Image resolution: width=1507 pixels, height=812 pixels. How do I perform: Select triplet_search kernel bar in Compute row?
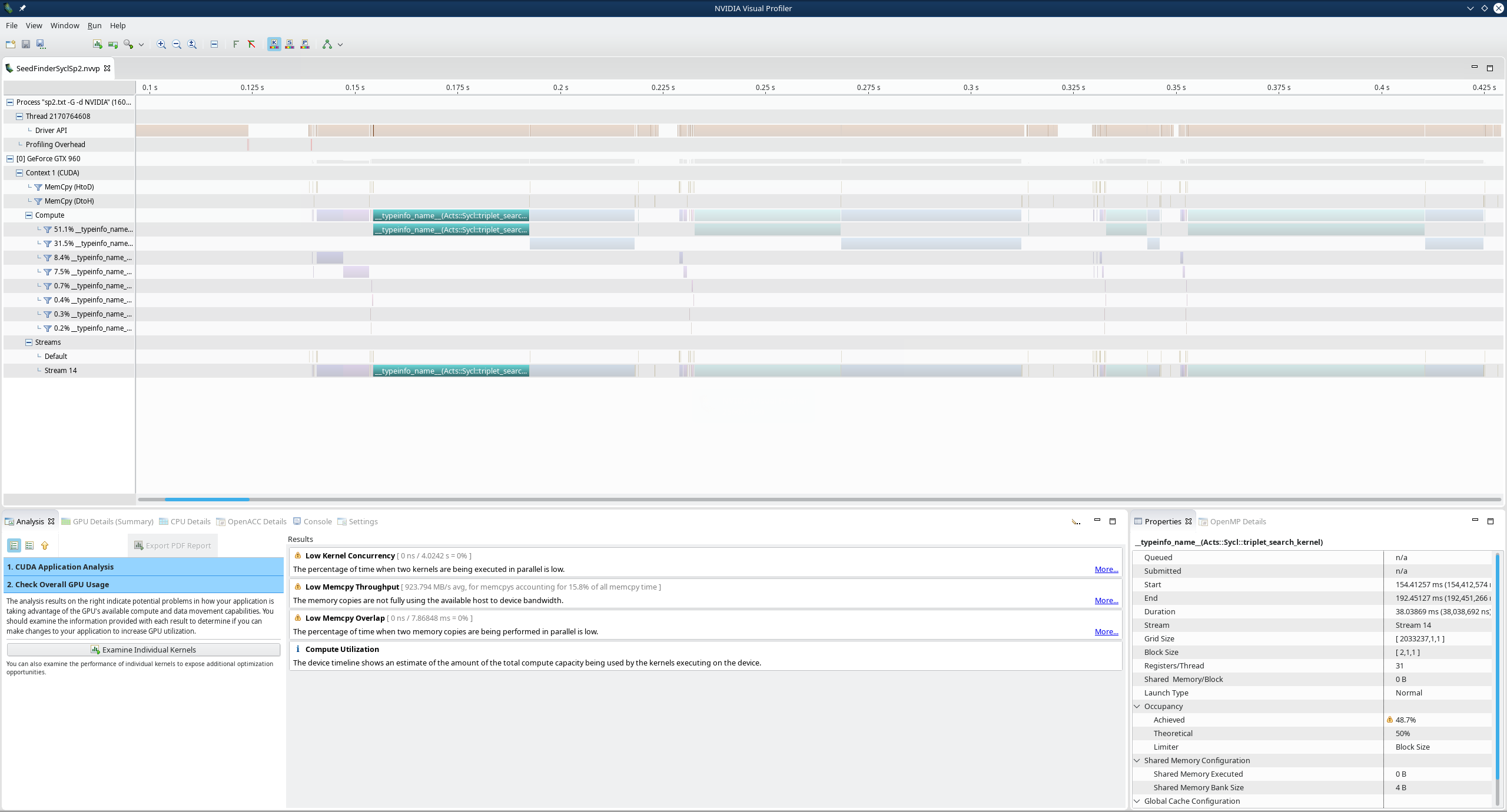[x=451, y=215]
